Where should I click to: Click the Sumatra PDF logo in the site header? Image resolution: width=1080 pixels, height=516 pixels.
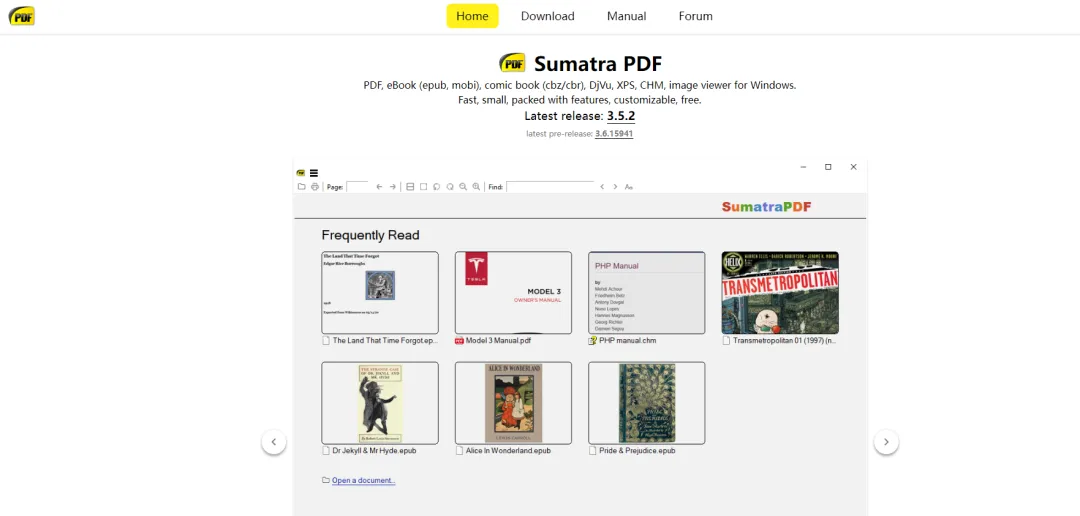pos(21,16)
